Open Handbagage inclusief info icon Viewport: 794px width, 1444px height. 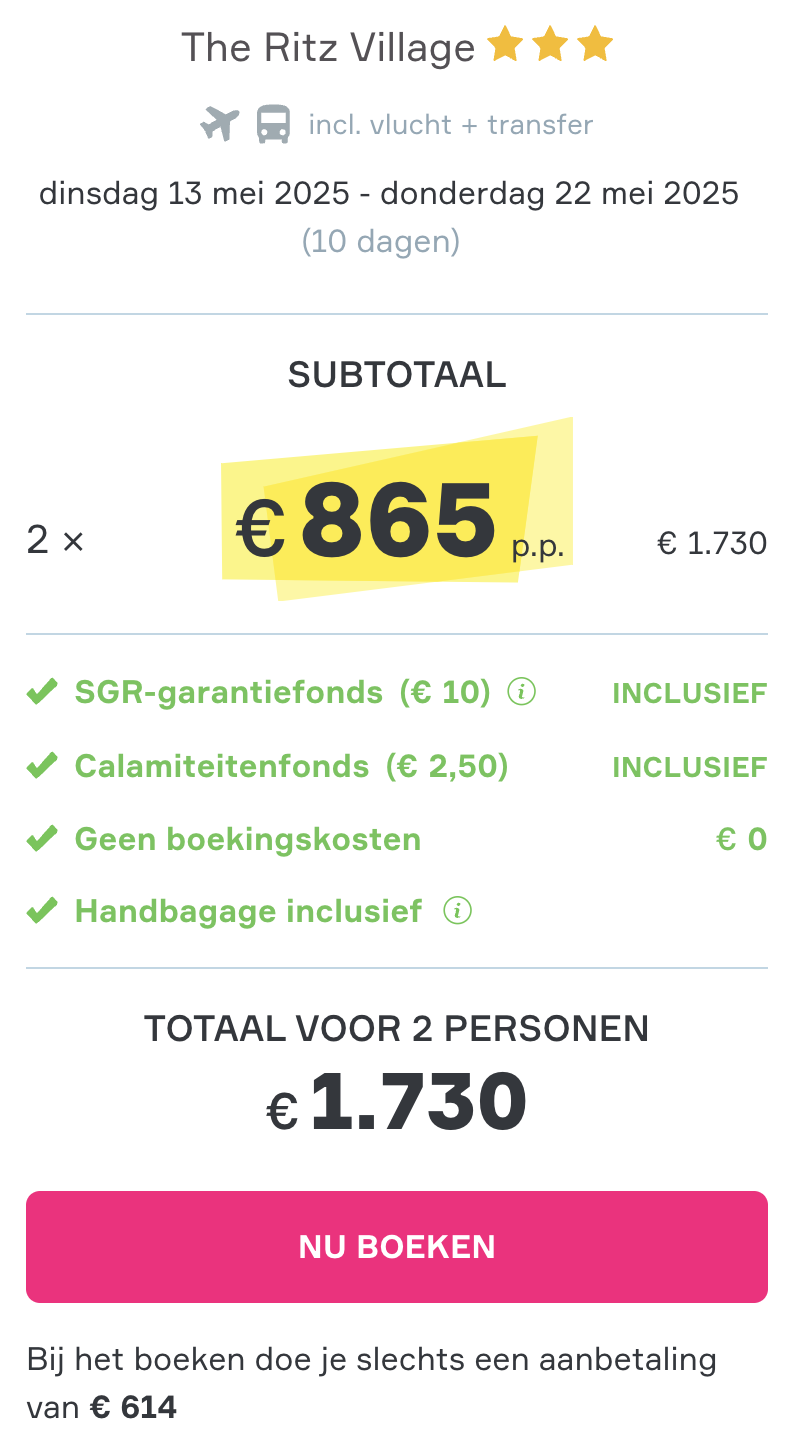coord(457,911)
